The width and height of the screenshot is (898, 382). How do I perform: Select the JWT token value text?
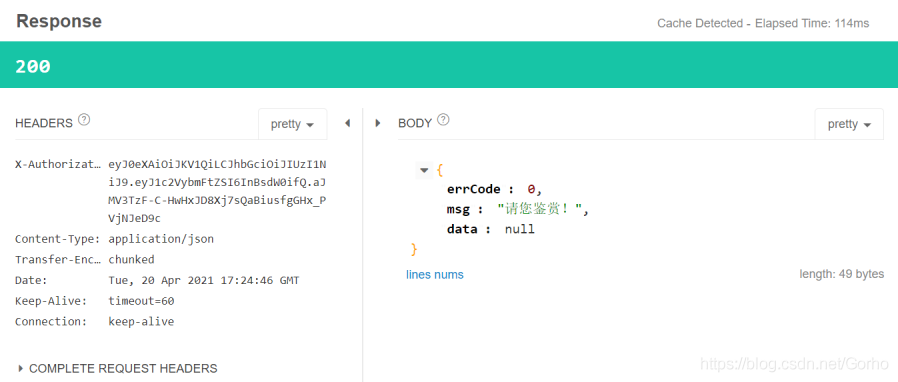[218, 192]
